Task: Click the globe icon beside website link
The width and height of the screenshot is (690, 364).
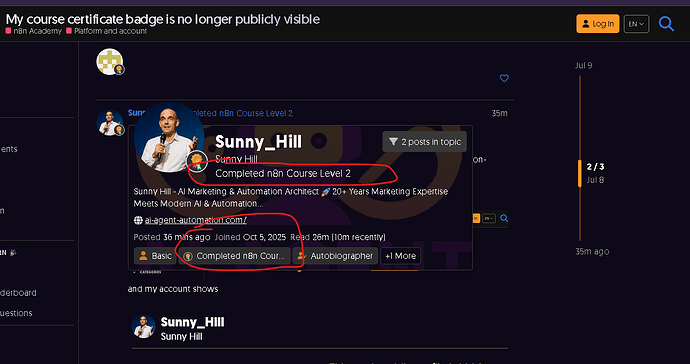Action: coord(138,220)
